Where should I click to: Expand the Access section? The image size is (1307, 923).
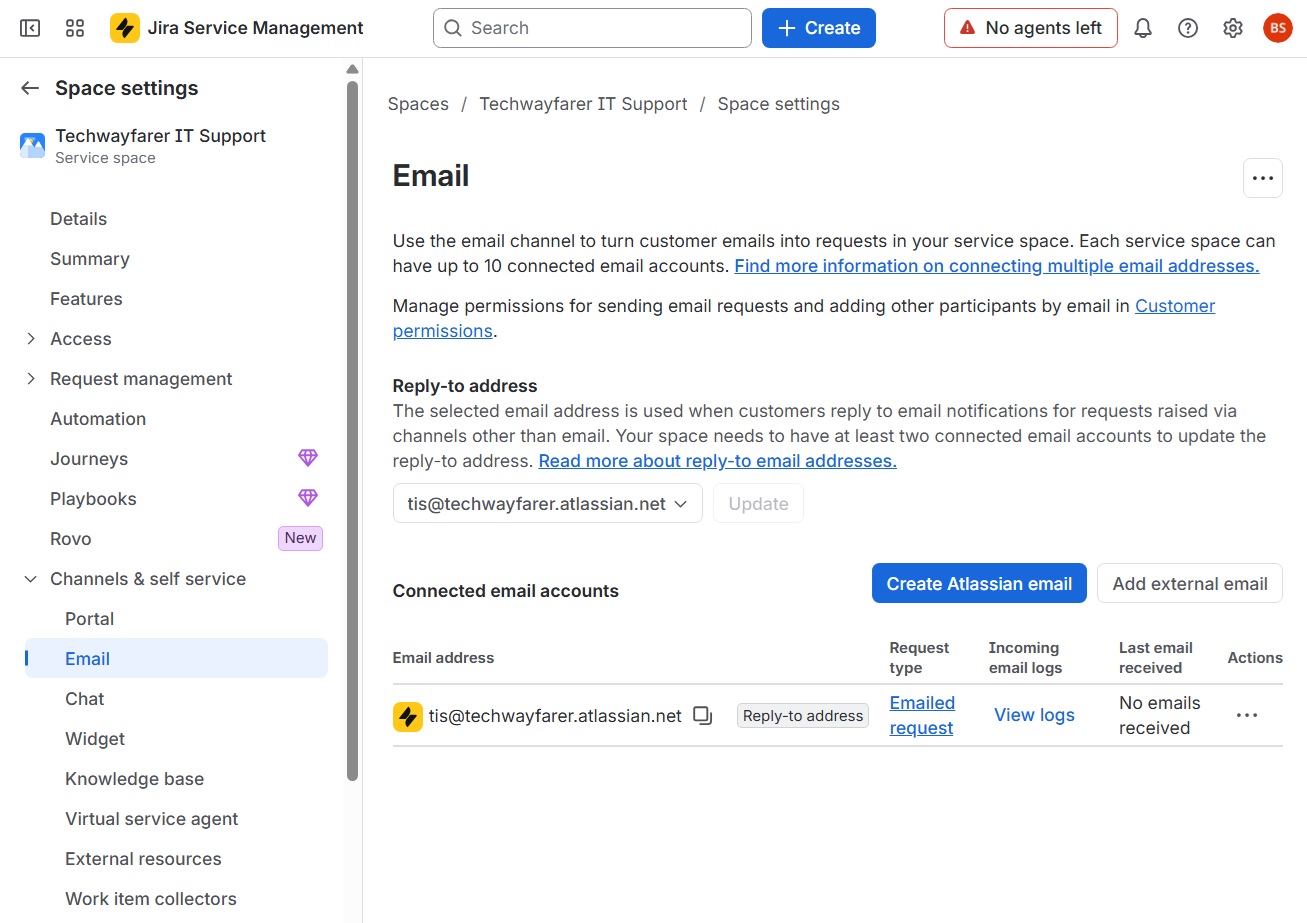point(31,339)
